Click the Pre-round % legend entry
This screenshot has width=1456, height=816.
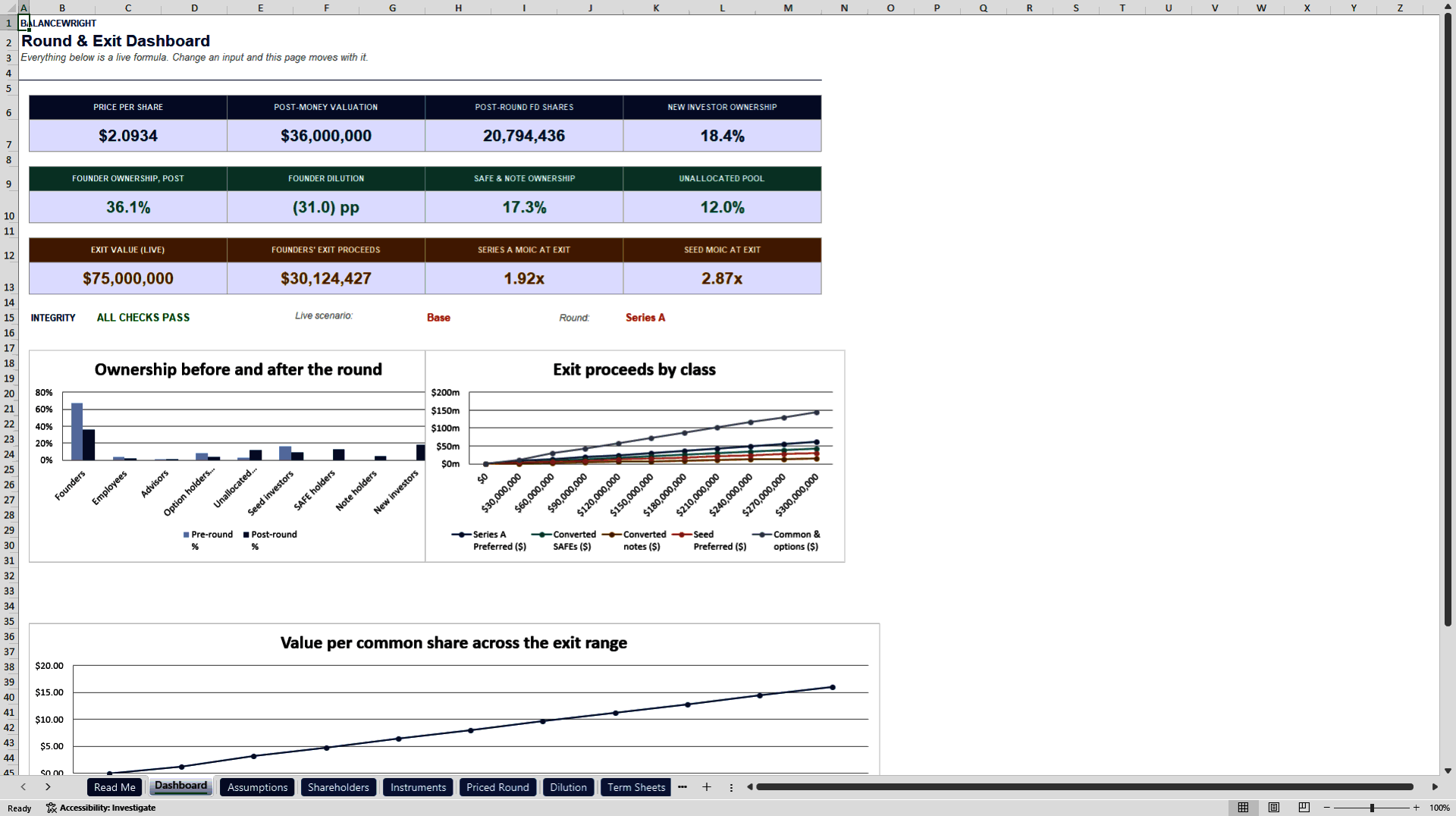(x=208, y=540)
